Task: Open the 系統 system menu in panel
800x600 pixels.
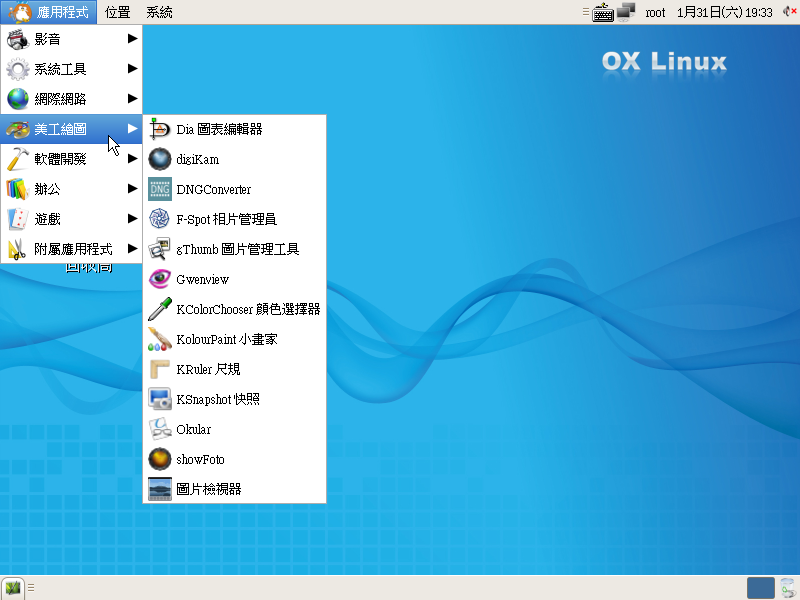Action: point(159,12)
